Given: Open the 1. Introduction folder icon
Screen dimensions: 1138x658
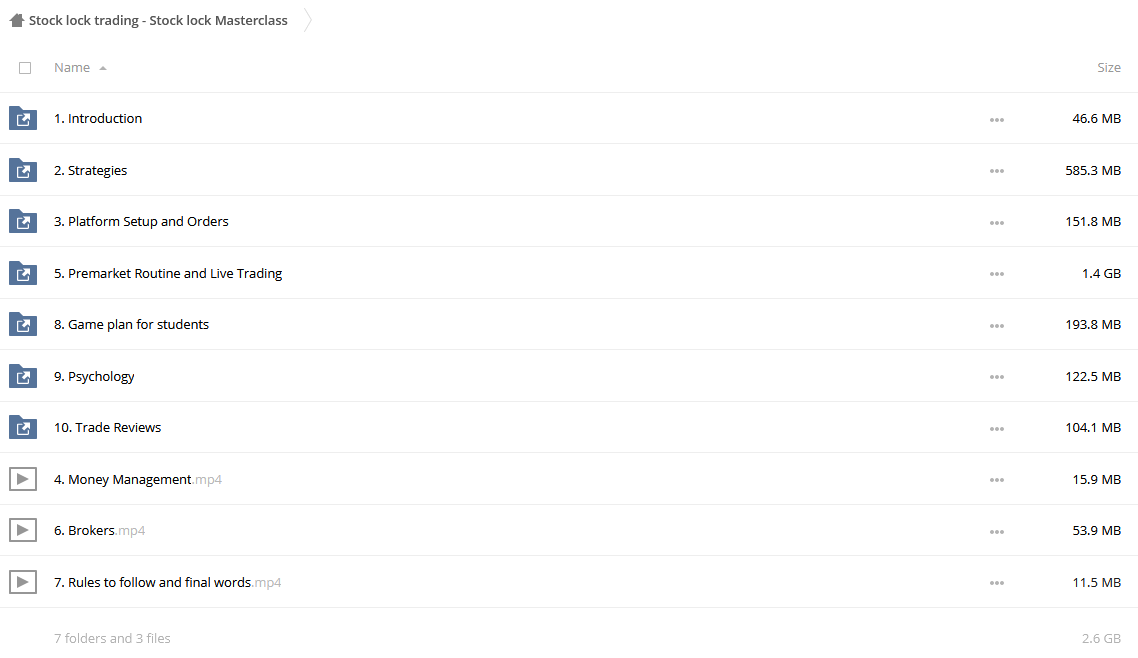Looking at the screenshot, I should click(23, 118).
